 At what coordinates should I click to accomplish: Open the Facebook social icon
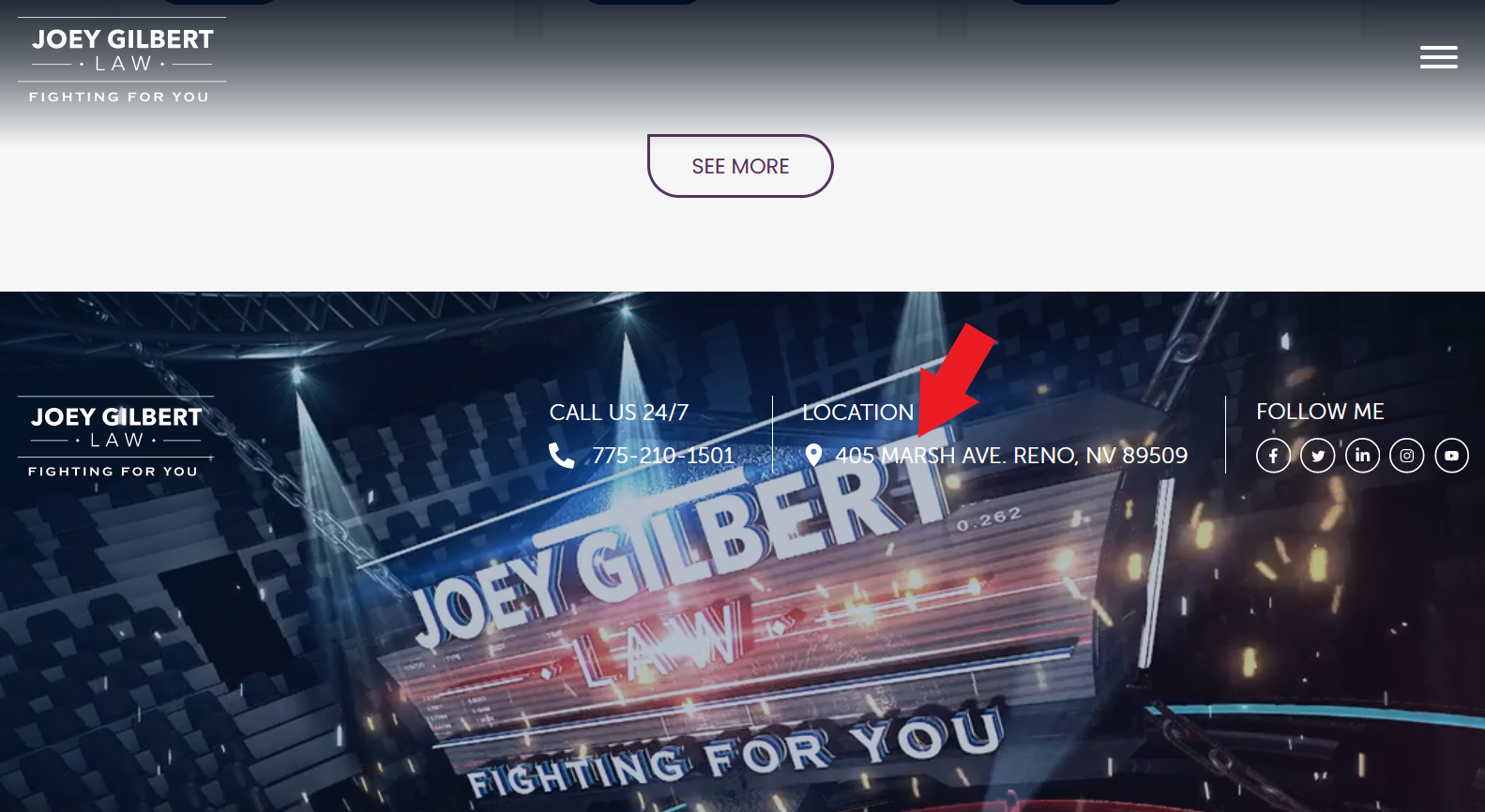point(1273,456)
